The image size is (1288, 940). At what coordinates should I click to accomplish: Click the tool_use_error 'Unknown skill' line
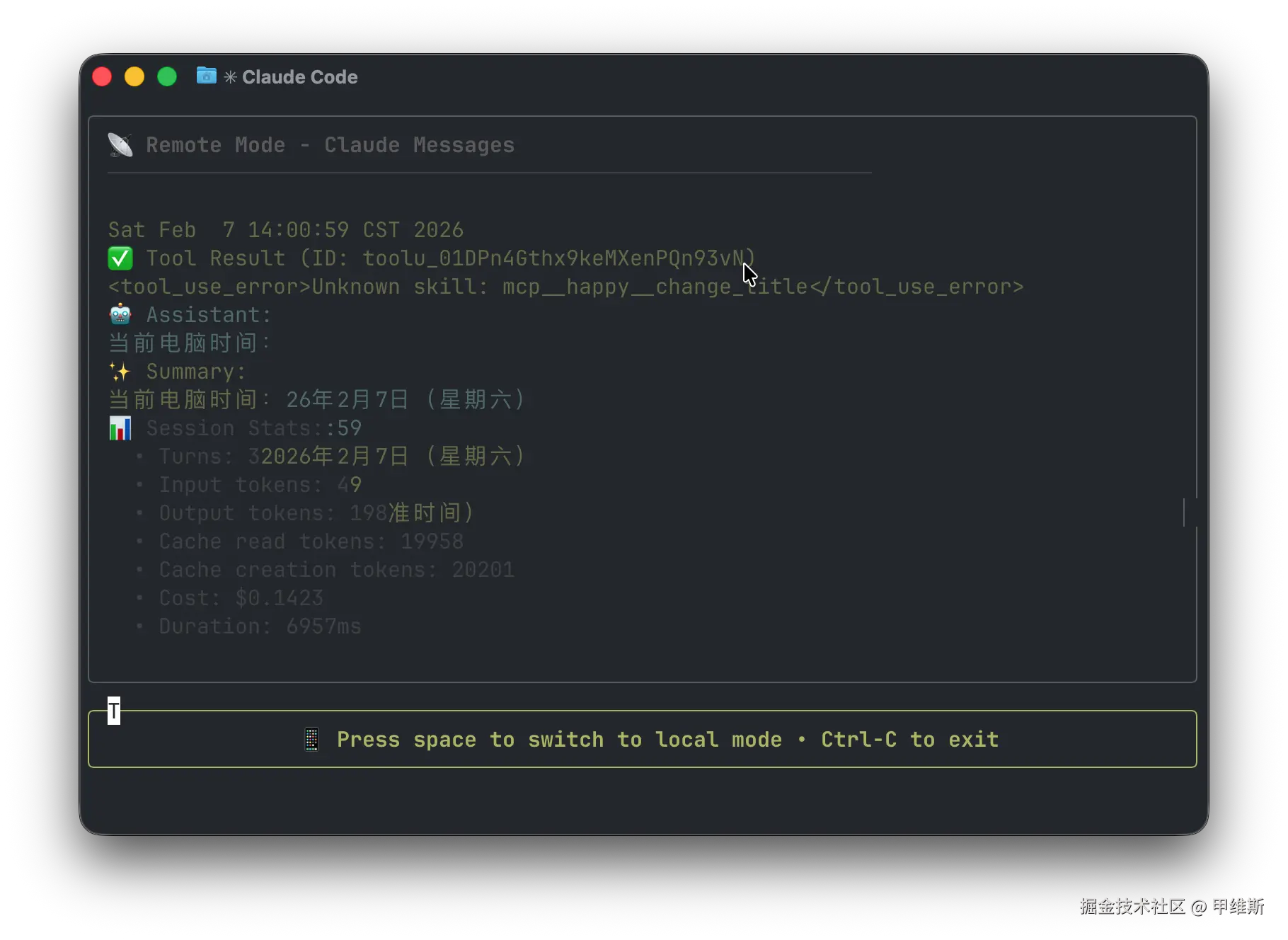566,287
